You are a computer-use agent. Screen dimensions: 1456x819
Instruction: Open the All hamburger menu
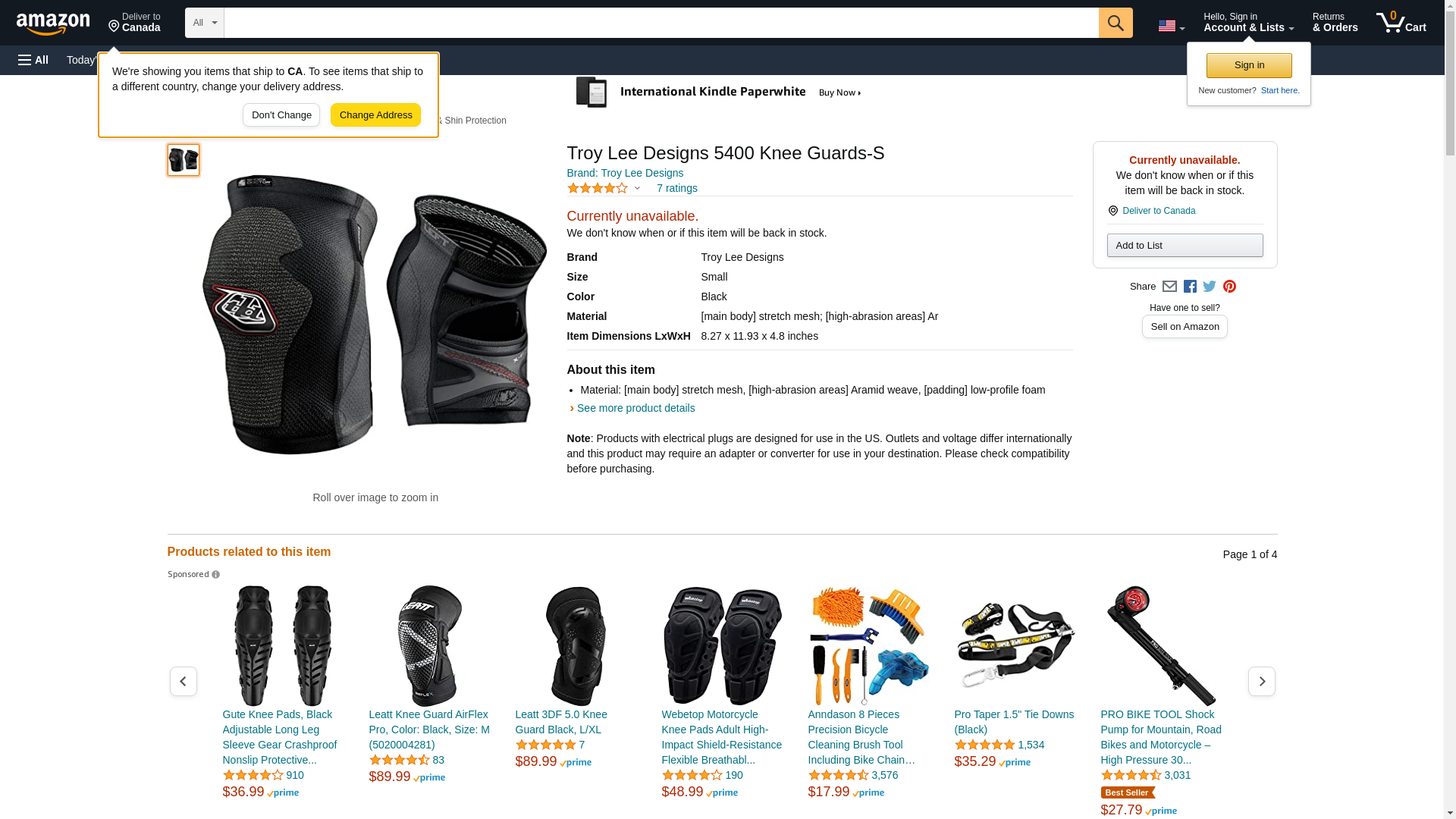coord(33,60)
